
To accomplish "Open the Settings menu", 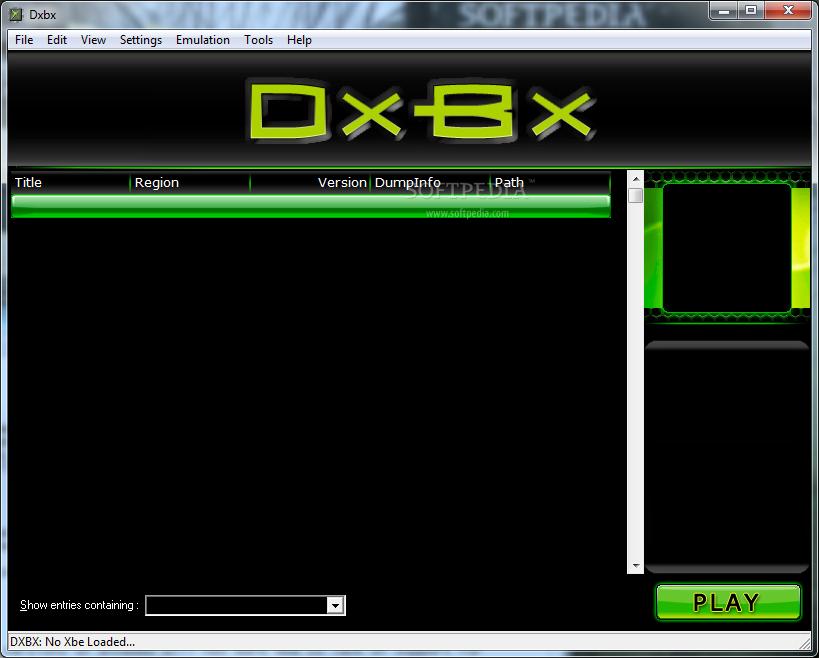I will 140,40.
